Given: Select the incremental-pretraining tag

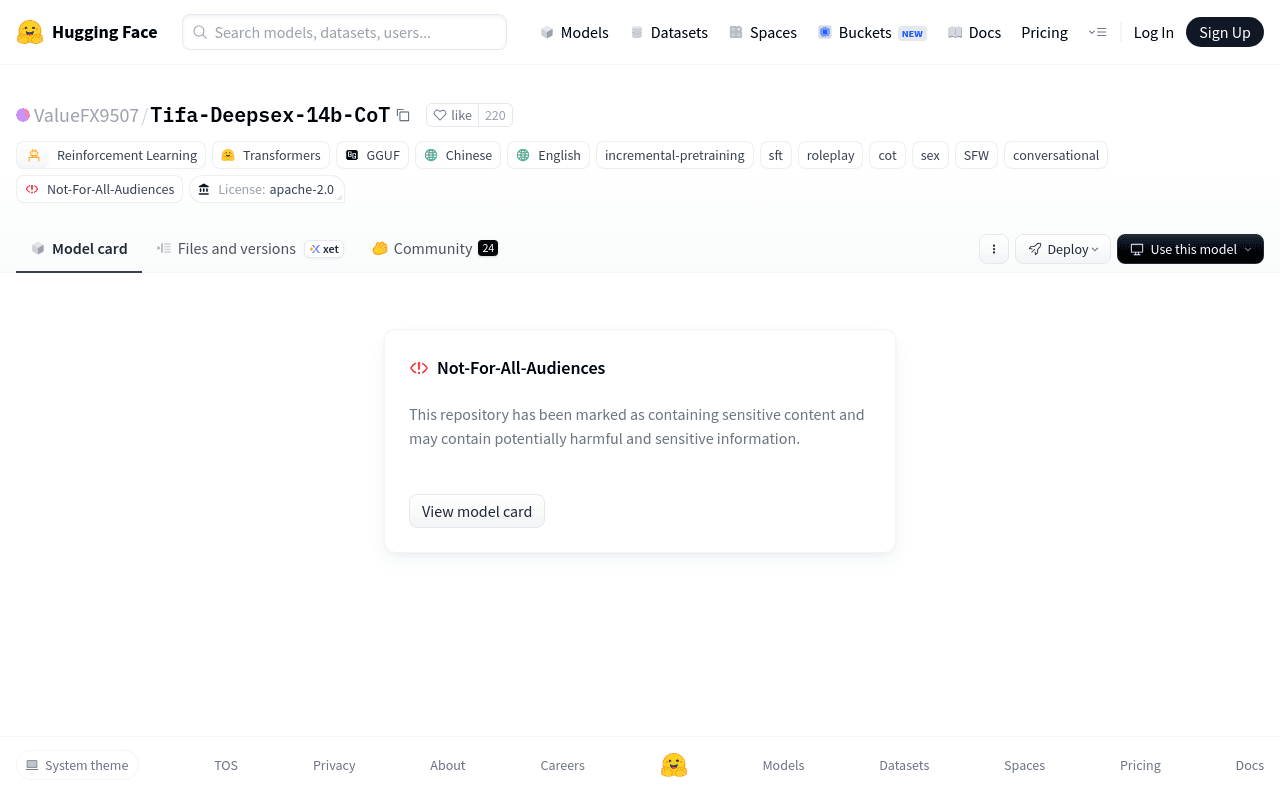Looking at the screenshot, I should [675, 155].
